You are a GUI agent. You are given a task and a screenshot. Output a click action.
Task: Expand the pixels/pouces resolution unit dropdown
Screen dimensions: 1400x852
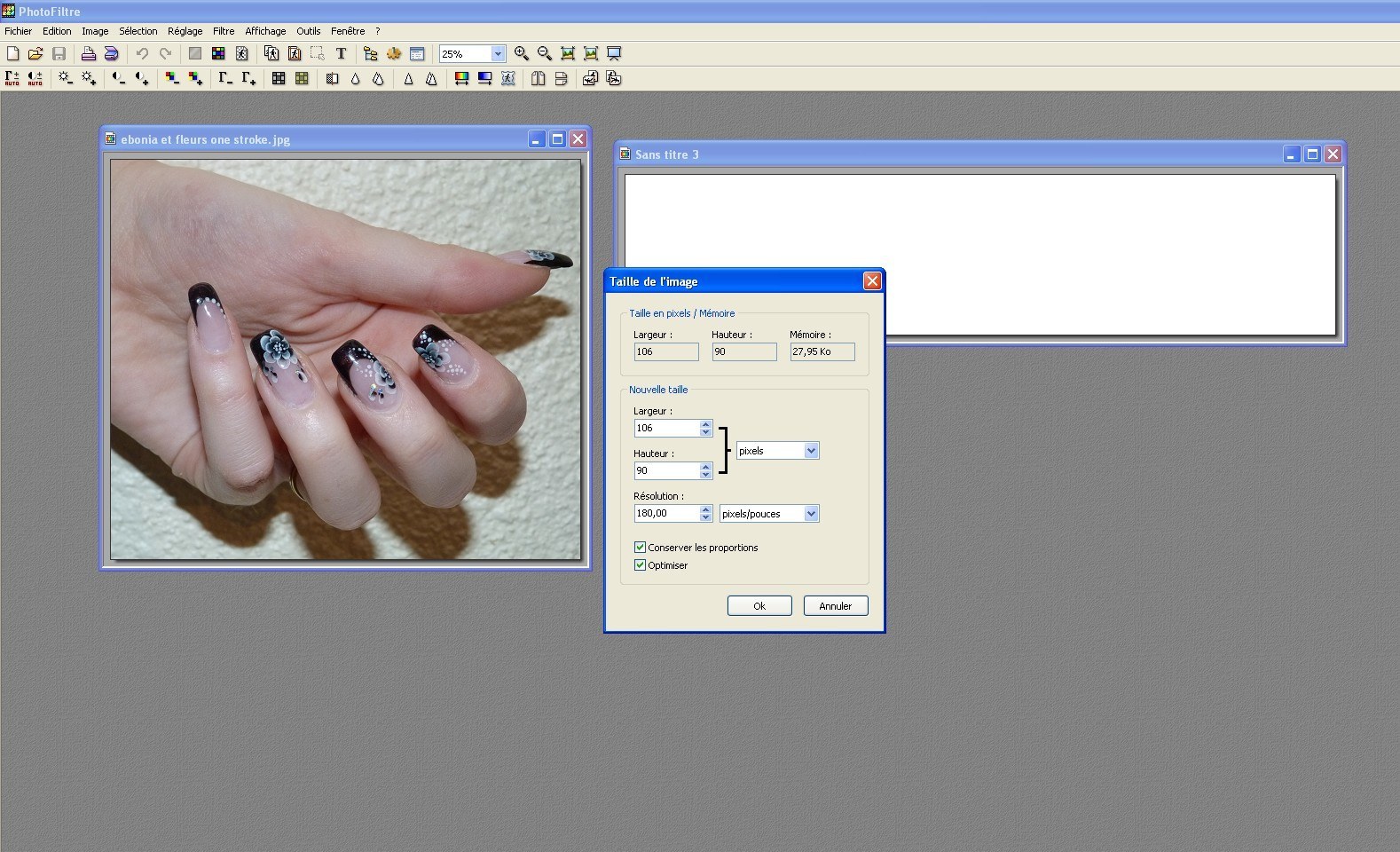(x=810, y=514)
